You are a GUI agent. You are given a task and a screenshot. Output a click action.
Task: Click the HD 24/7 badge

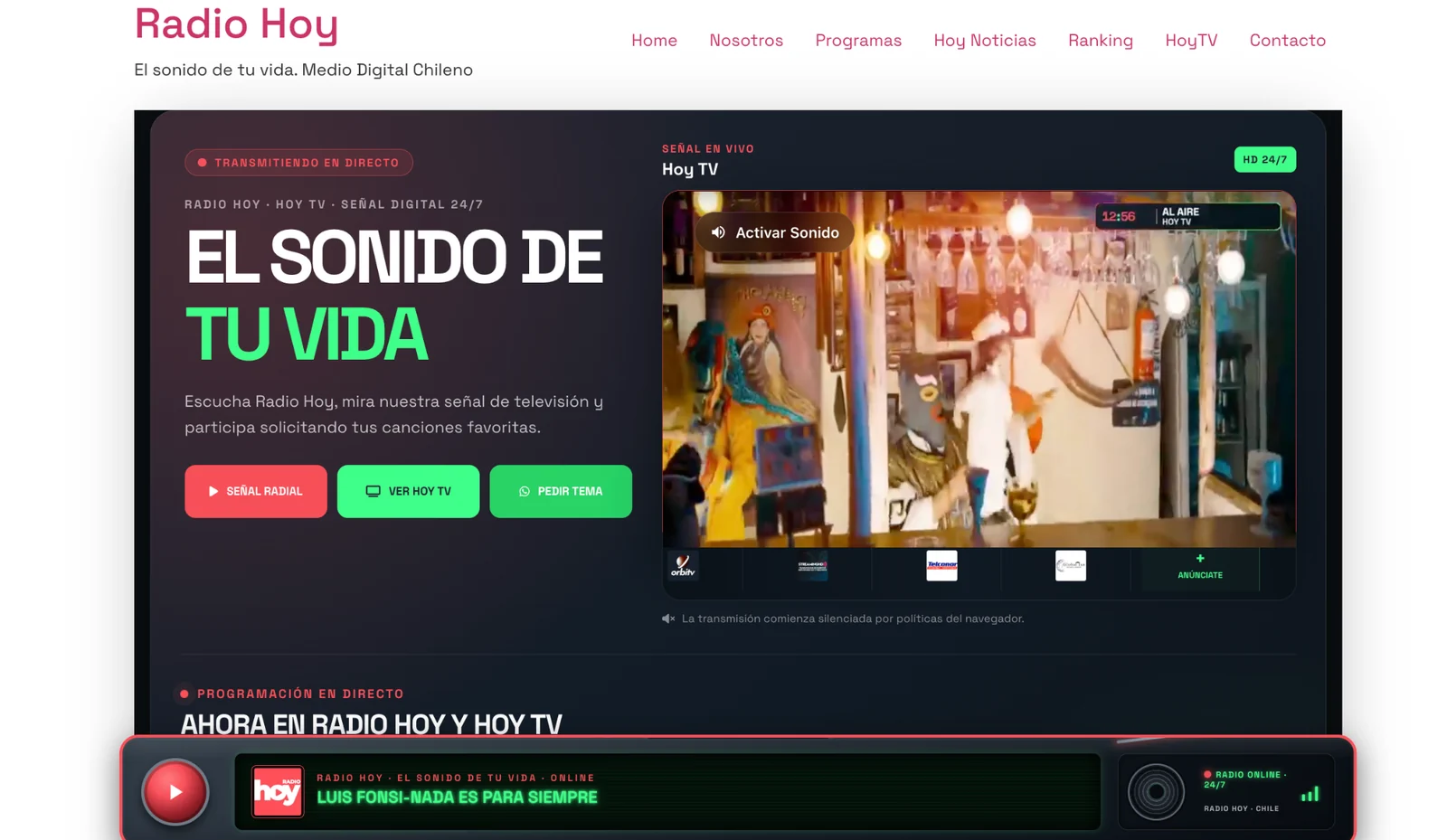1264,159
